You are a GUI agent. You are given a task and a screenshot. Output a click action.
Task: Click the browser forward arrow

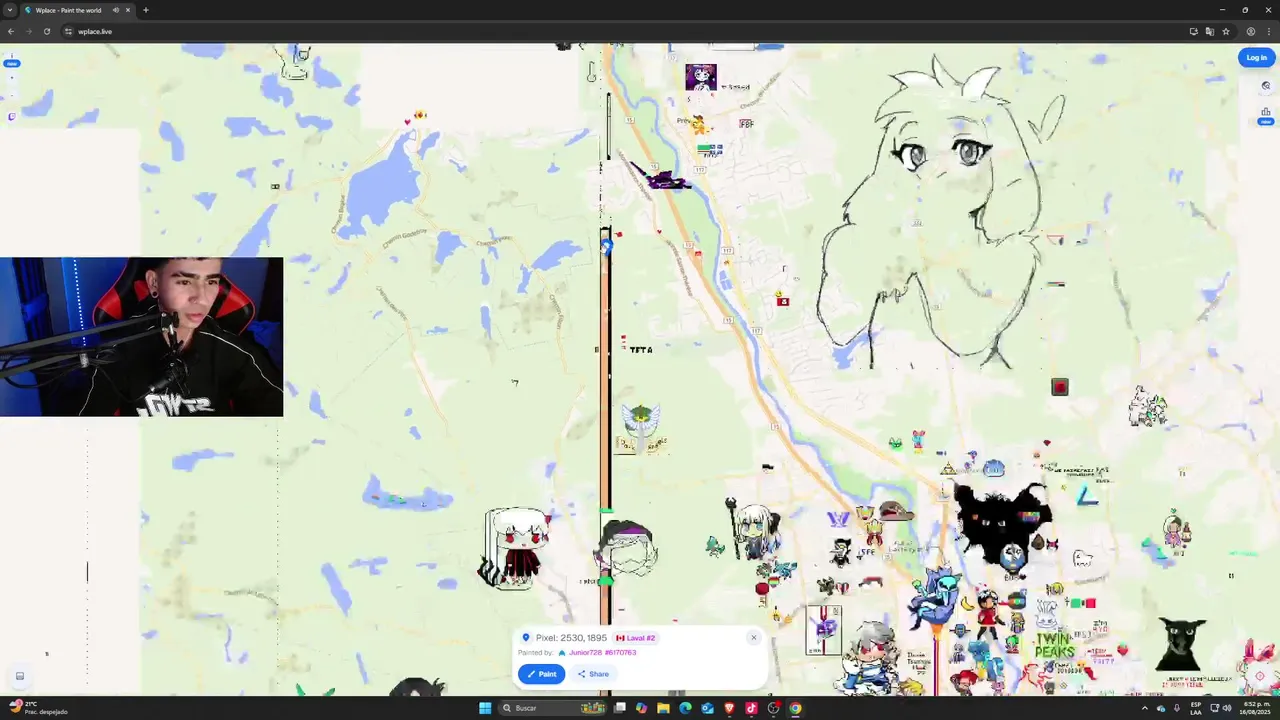29,31
